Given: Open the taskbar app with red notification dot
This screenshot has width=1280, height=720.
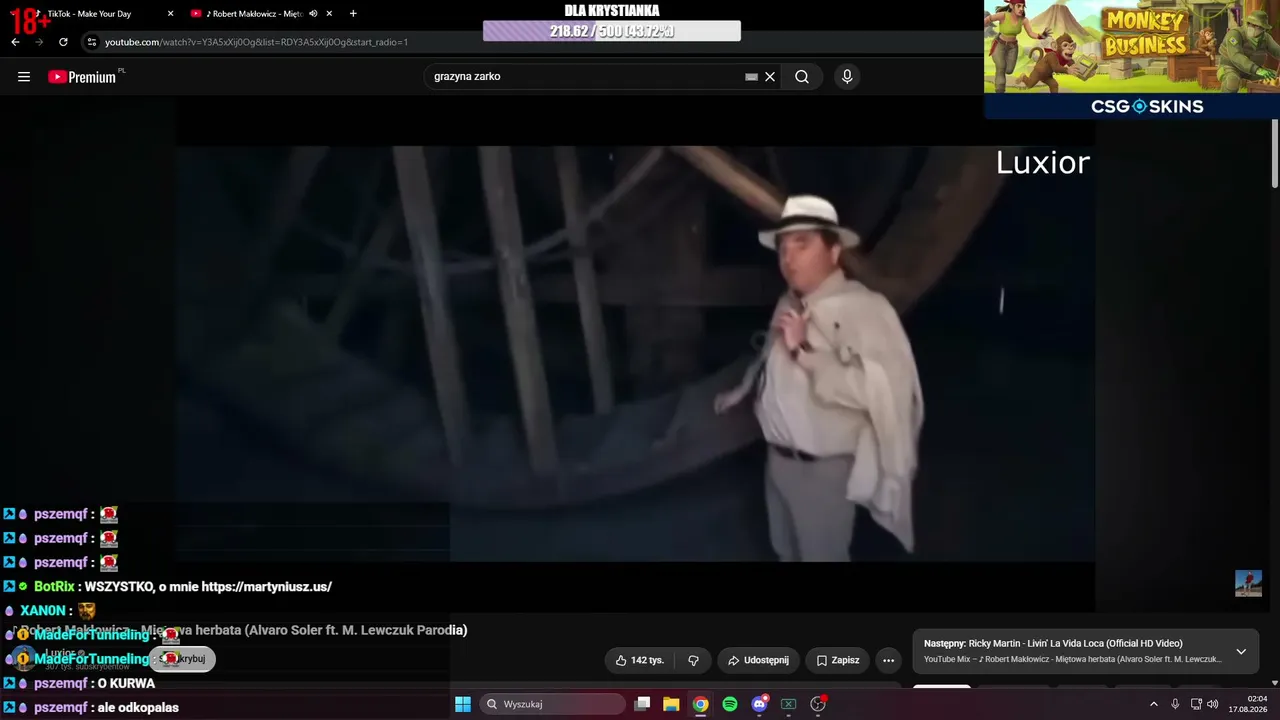Looking at the screenshot, I should coord(818,704).
